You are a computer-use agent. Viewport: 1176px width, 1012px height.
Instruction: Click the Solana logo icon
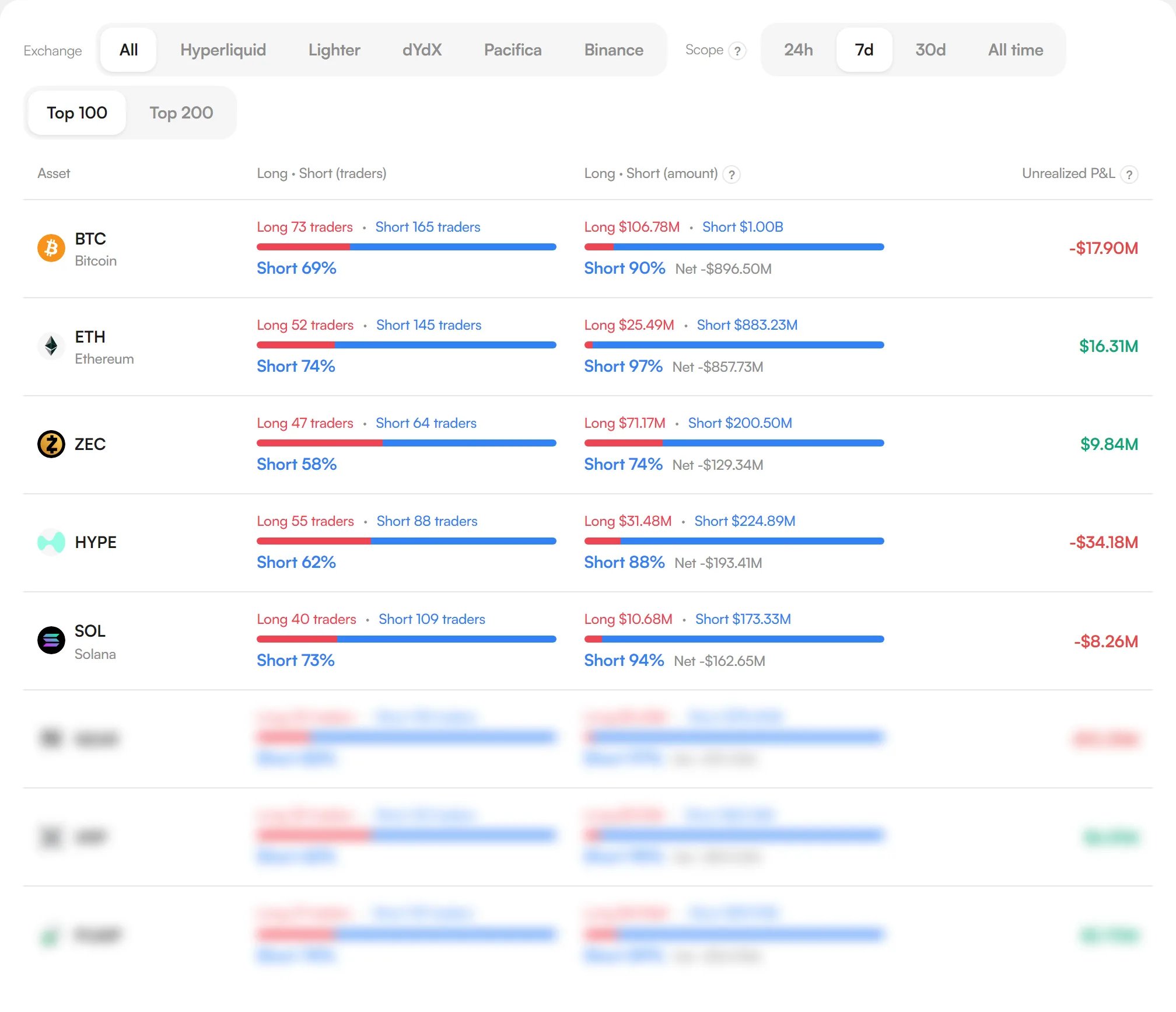(x=51, y=640)
